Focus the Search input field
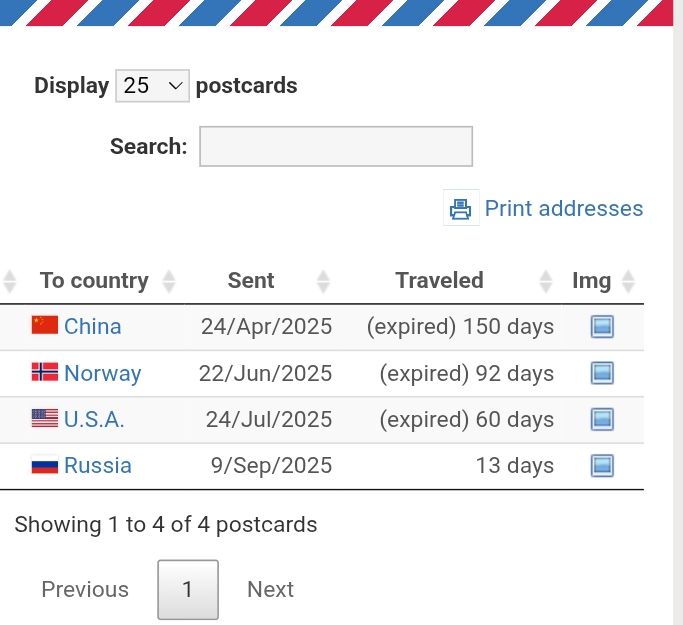683x625 pixels. pyautogui.click(x=336, y=146)
